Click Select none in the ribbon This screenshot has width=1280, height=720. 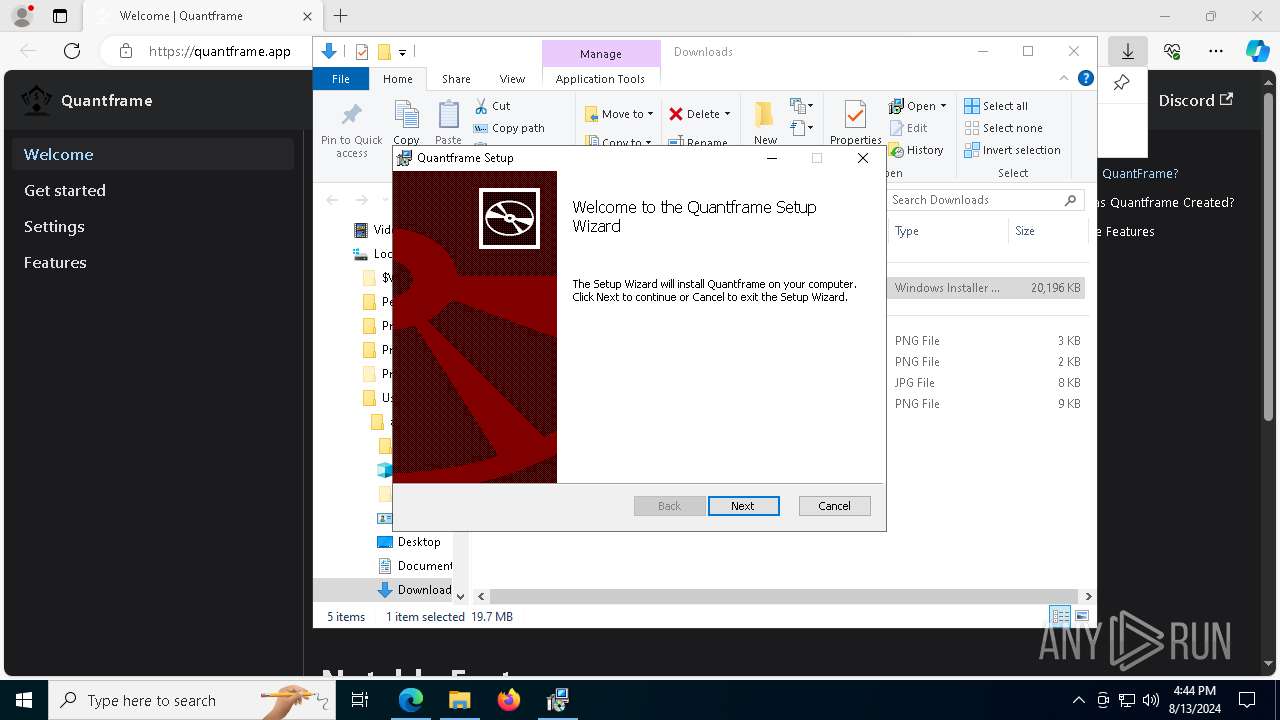tap(1003, 128)
